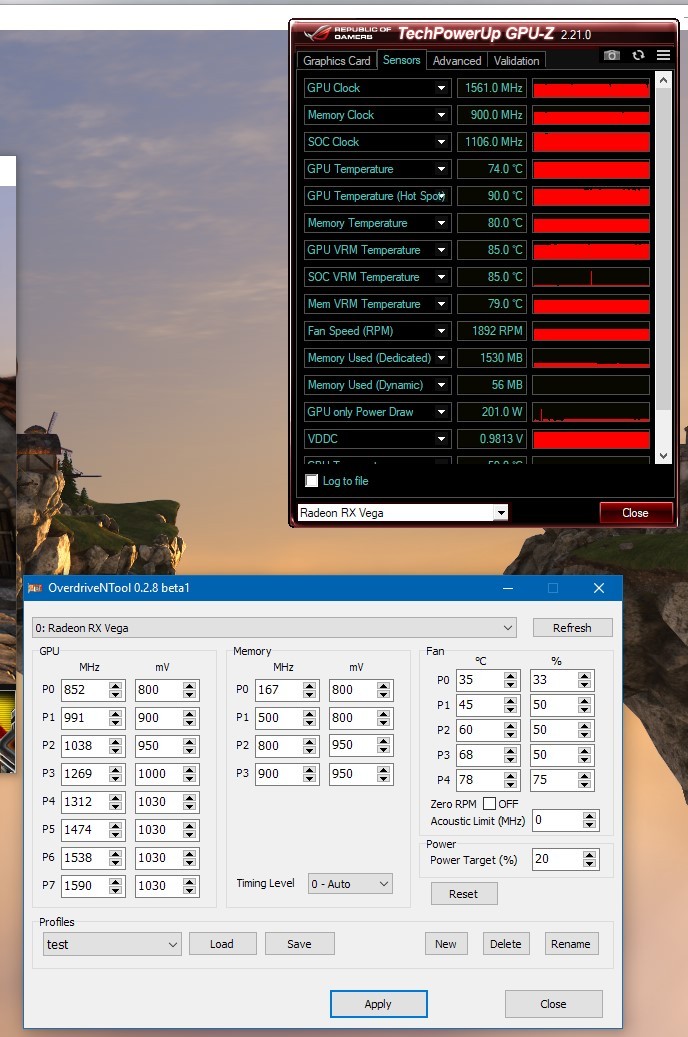The width and height of the screenshot is (688, 1037).
Task: Click VDDC value 0.9813 V
Action: point(492,439)
